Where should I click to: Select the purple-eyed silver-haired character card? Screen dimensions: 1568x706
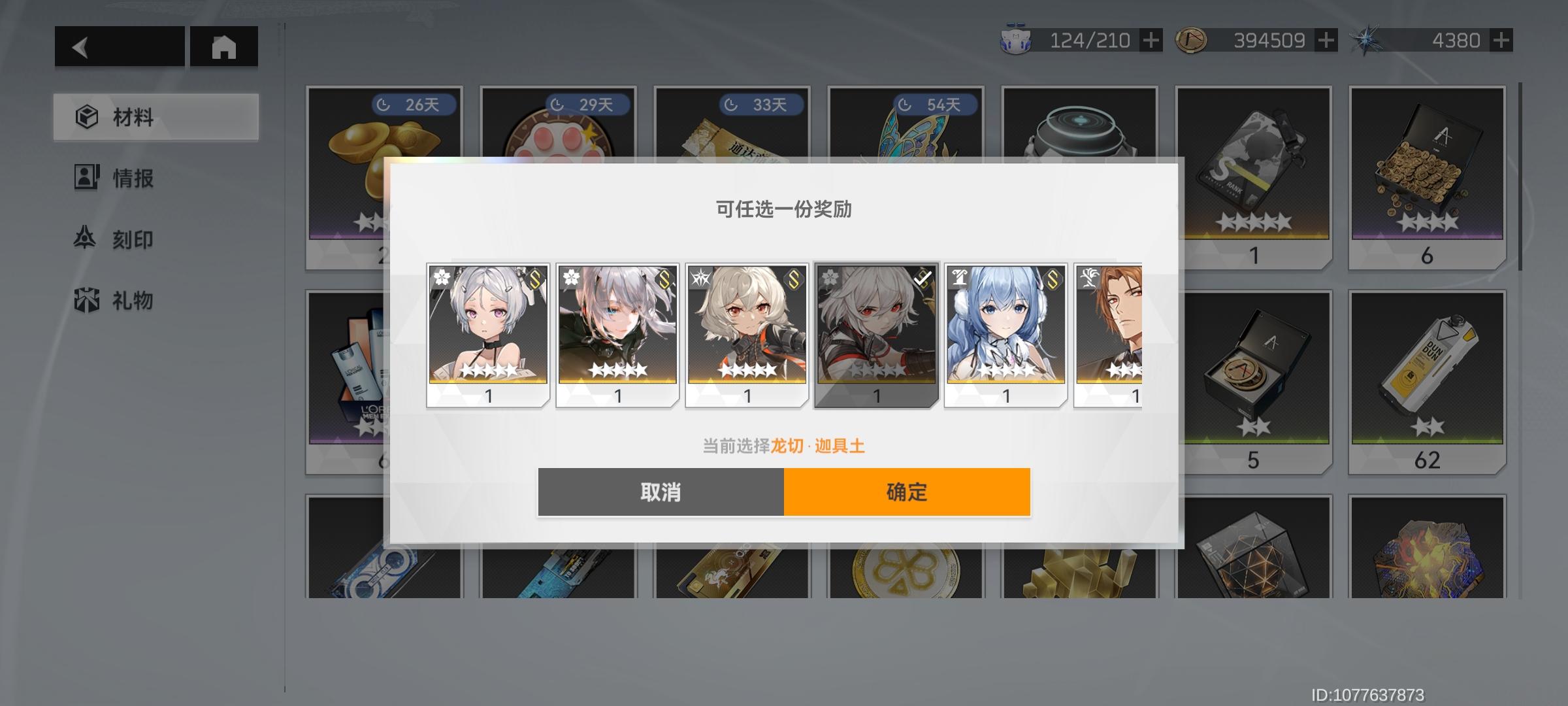488,335
